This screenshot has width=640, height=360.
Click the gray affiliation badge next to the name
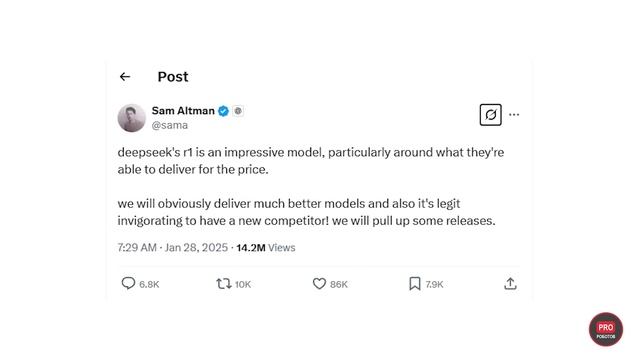[238, 111]
